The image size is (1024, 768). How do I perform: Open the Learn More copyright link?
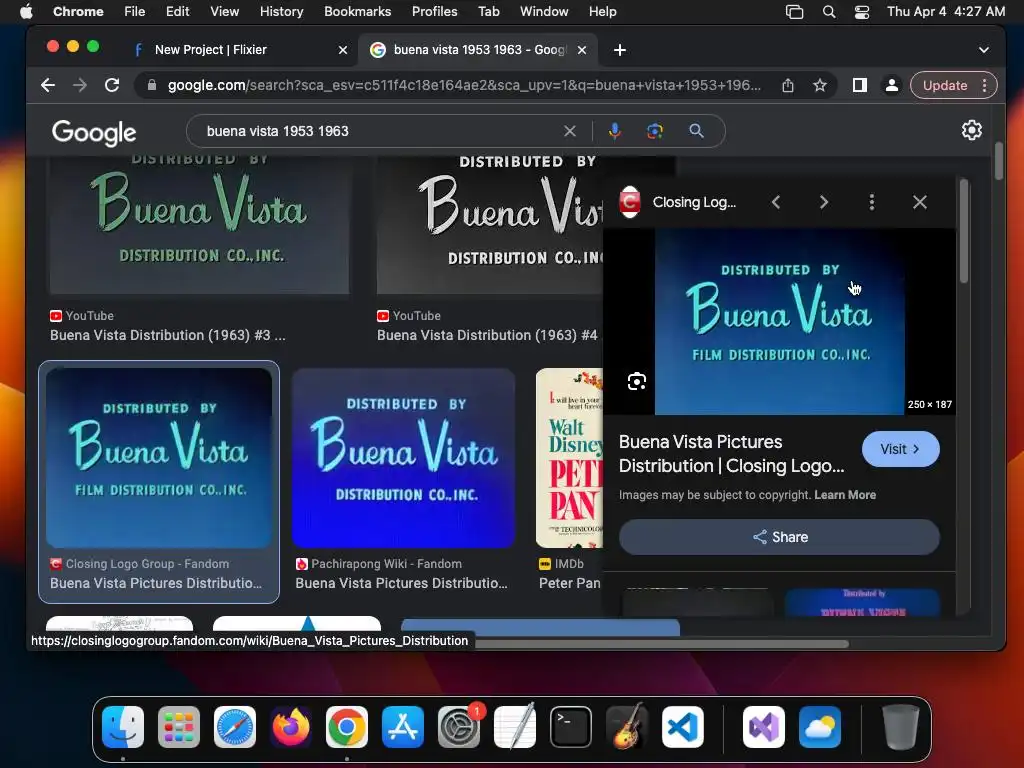click(844, 495)
